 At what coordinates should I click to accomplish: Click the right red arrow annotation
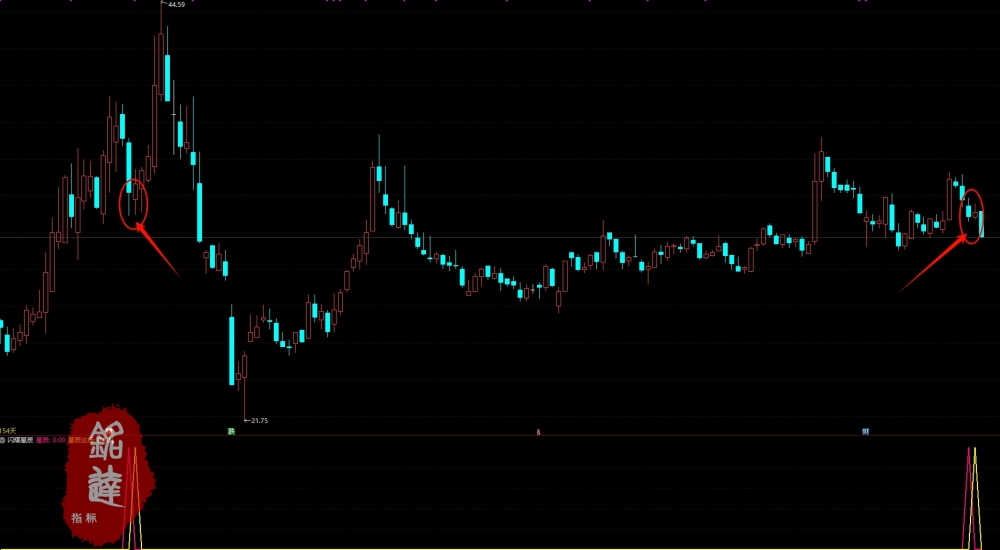pos(934,262)
